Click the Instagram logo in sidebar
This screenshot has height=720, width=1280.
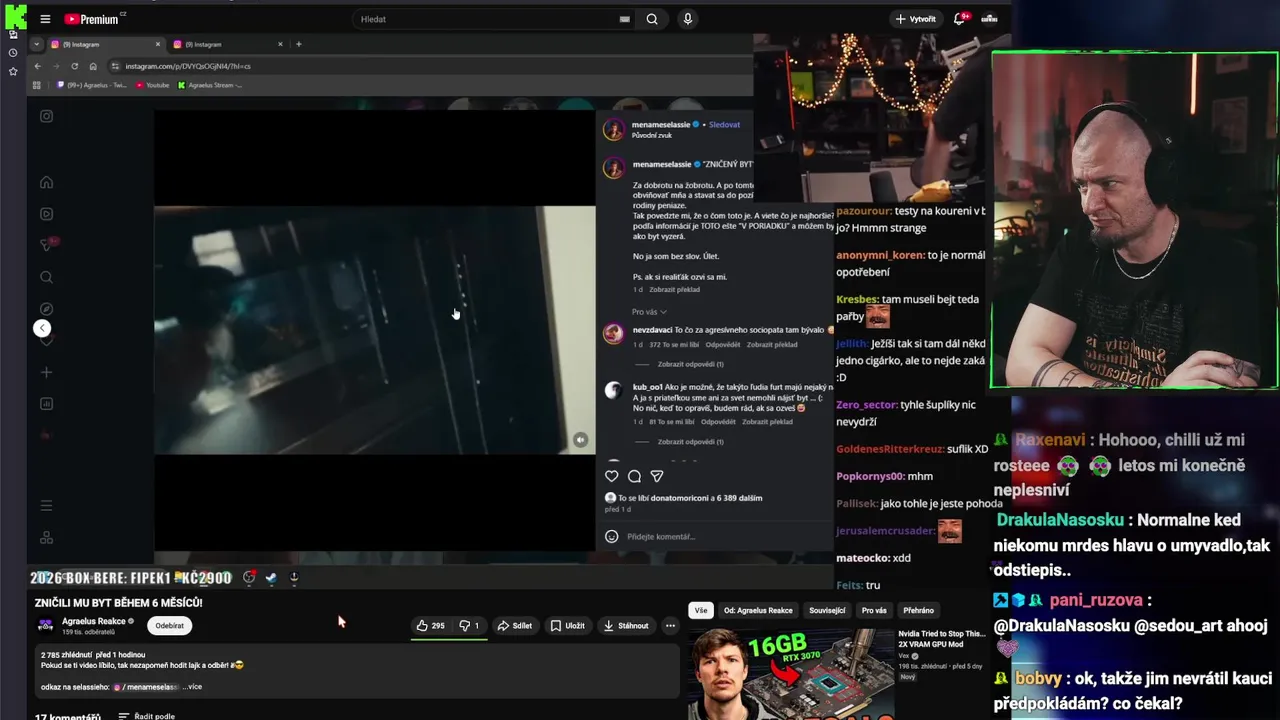coord(46,116)
